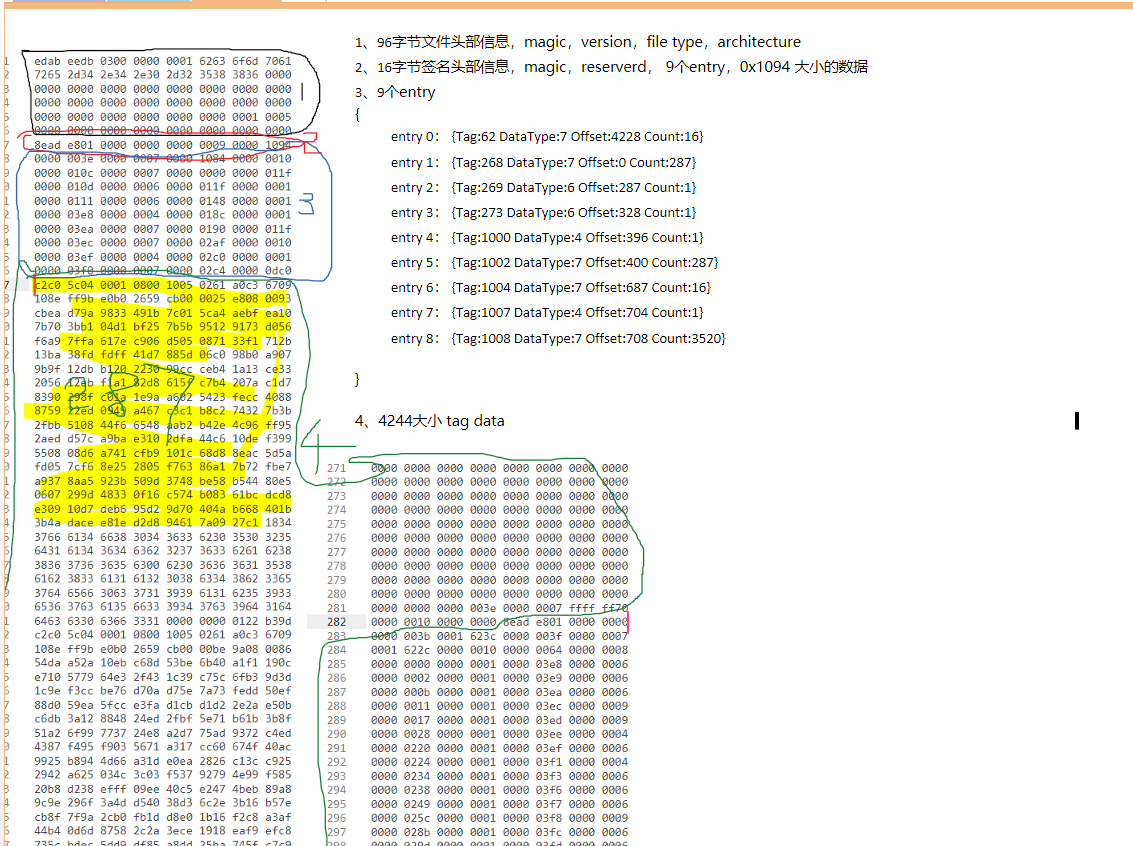
Task: Select right dump row starting "0000 003b 0001 623c"
Action: [499, 636]
